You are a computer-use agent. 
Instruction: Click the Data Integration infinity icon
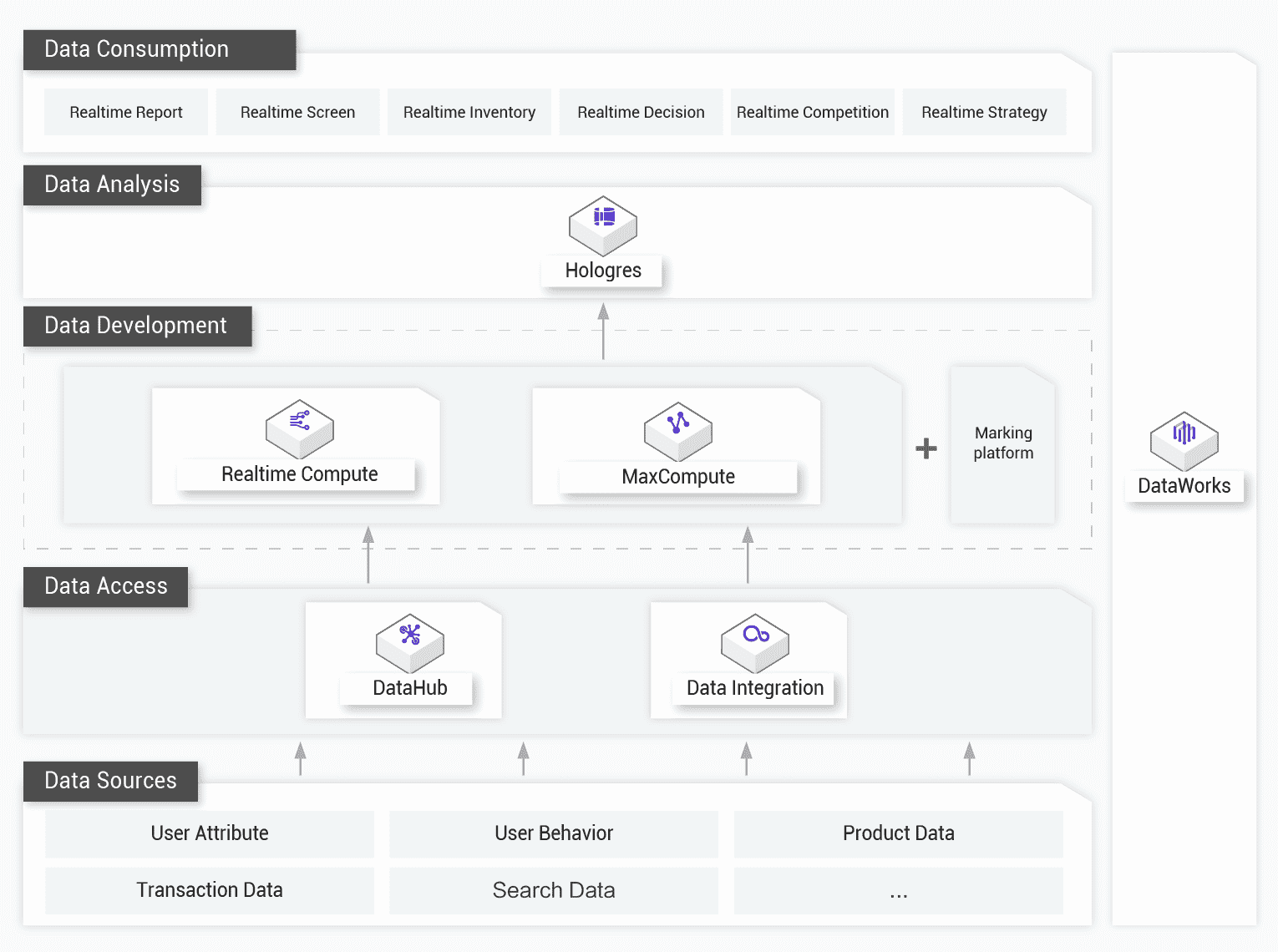pyautogui.click(x=755, y=642)
